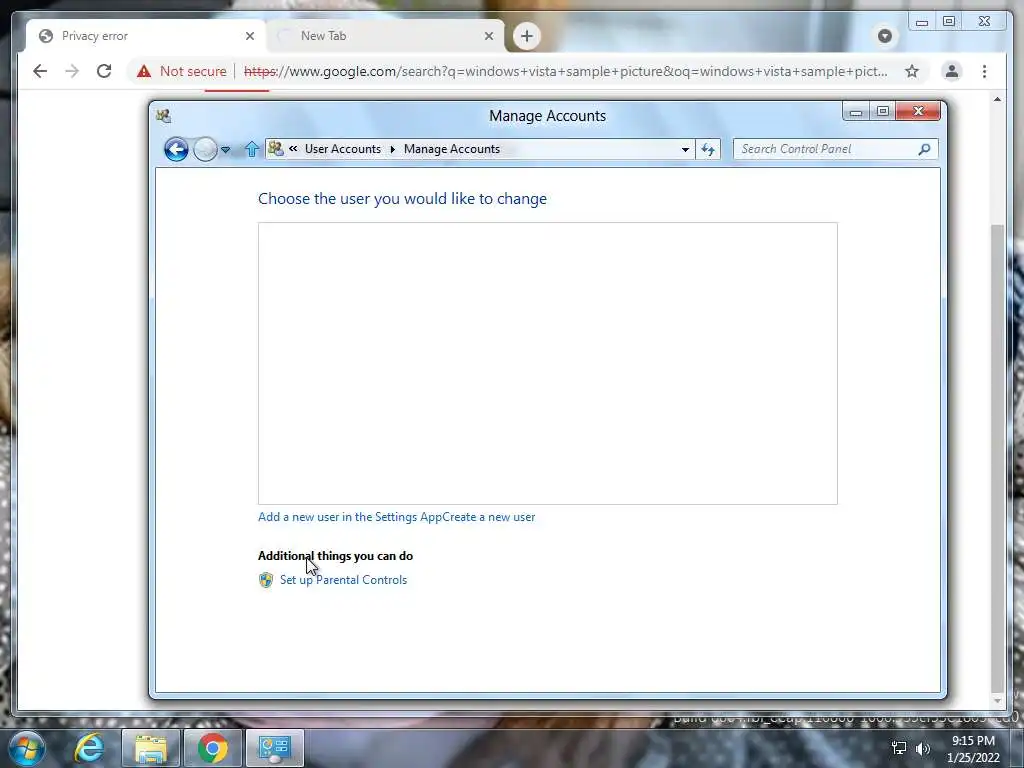Image resolution: width=1024 pixels, height=768 pixels.
Task: Go back in the Manage Accounts window
Action: tap(176, 150)
